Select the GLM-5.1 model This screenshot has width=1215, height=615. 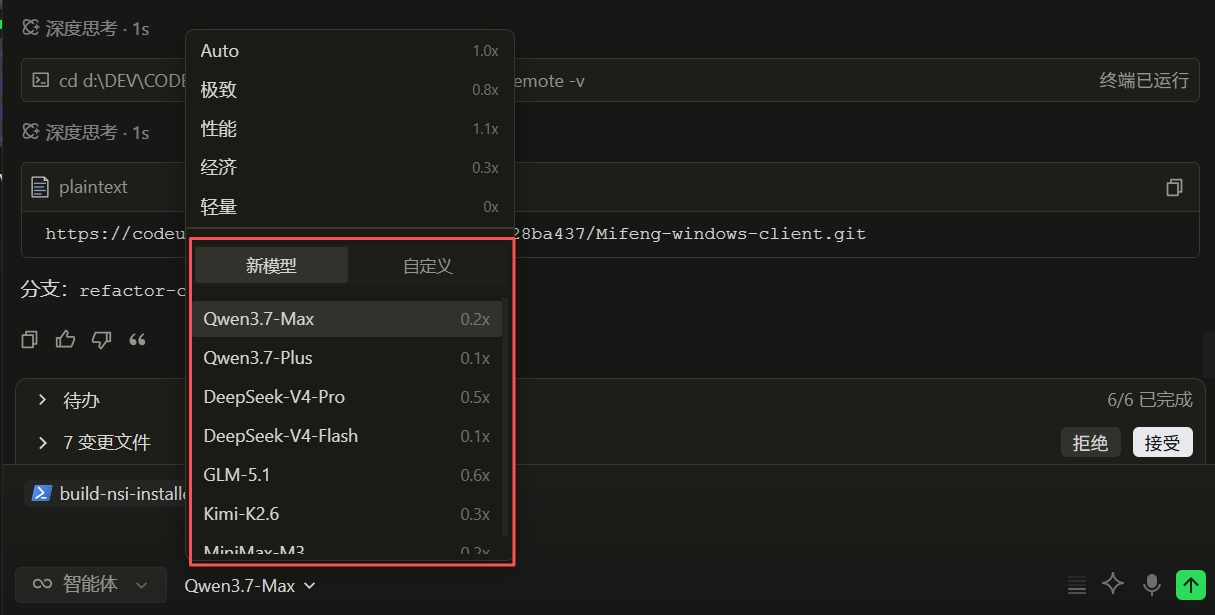coord(347,475)
